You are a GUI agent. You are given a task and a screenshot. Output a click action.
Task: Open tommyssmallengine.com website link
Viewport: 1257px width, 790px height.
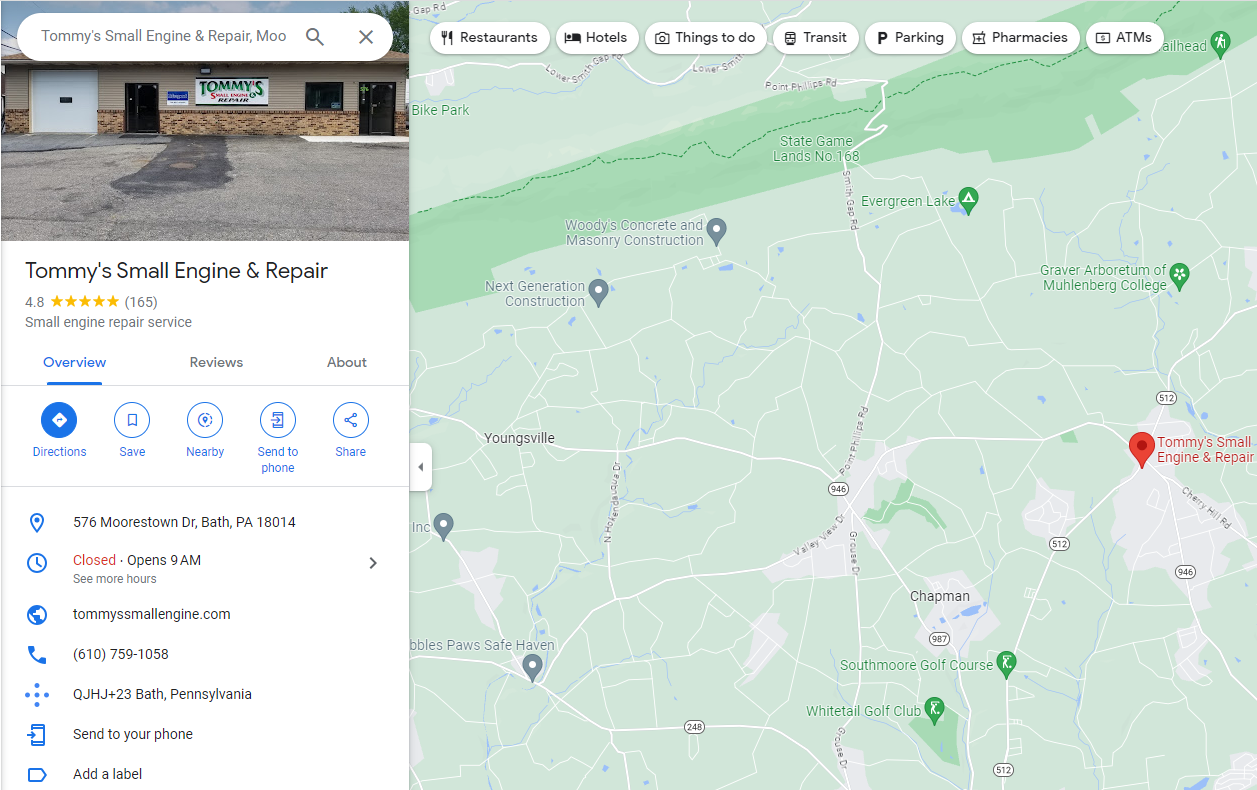[x=152, y=614]
